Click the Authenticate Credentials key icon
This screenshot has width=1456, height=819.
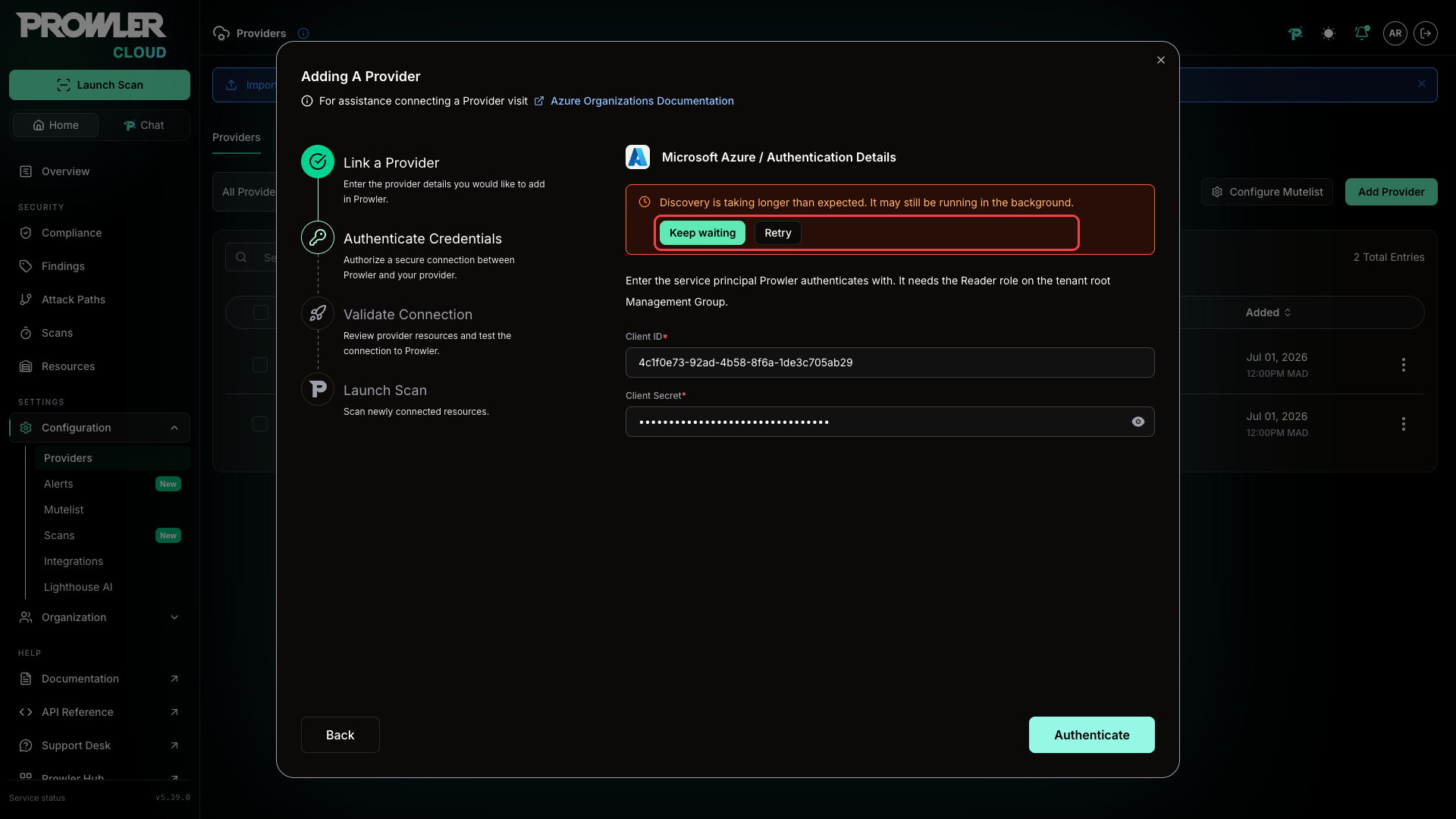click(318, 237)
